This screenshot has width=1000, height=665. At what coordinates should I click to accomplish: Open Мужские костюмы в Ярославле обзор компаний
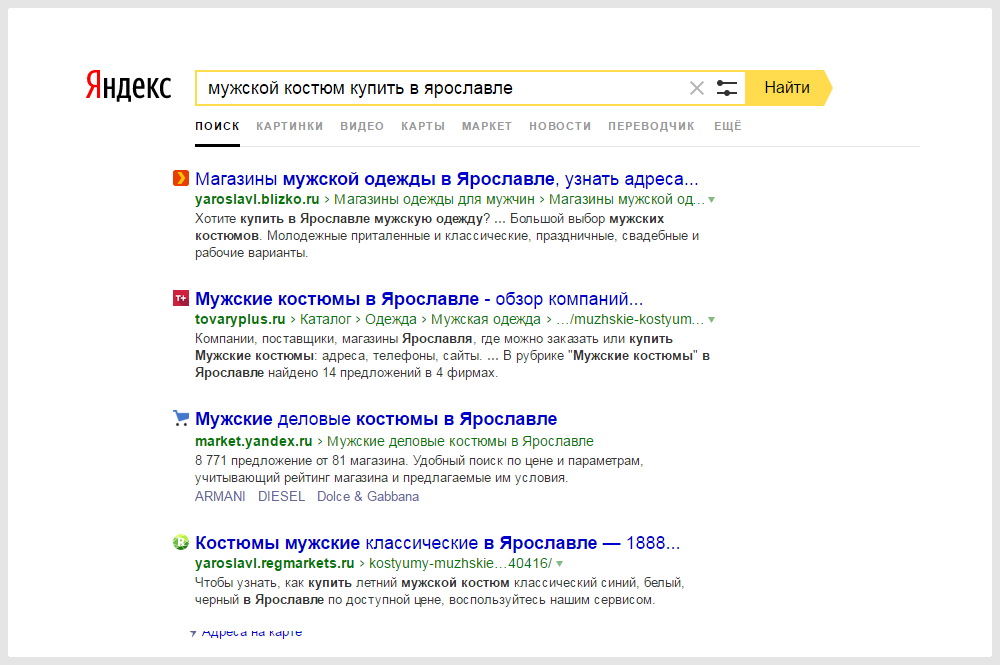[419, 298]
